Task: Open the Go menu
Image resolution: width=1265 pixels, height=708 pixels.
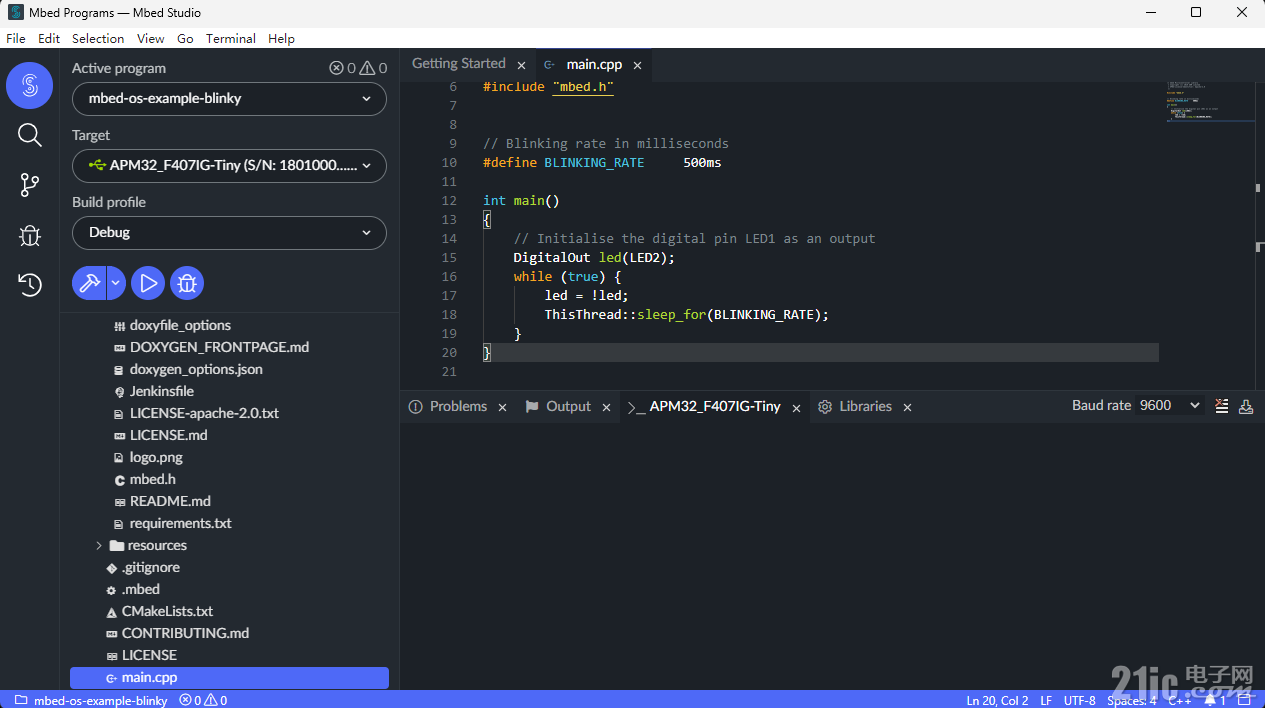Action: point(185,38)
